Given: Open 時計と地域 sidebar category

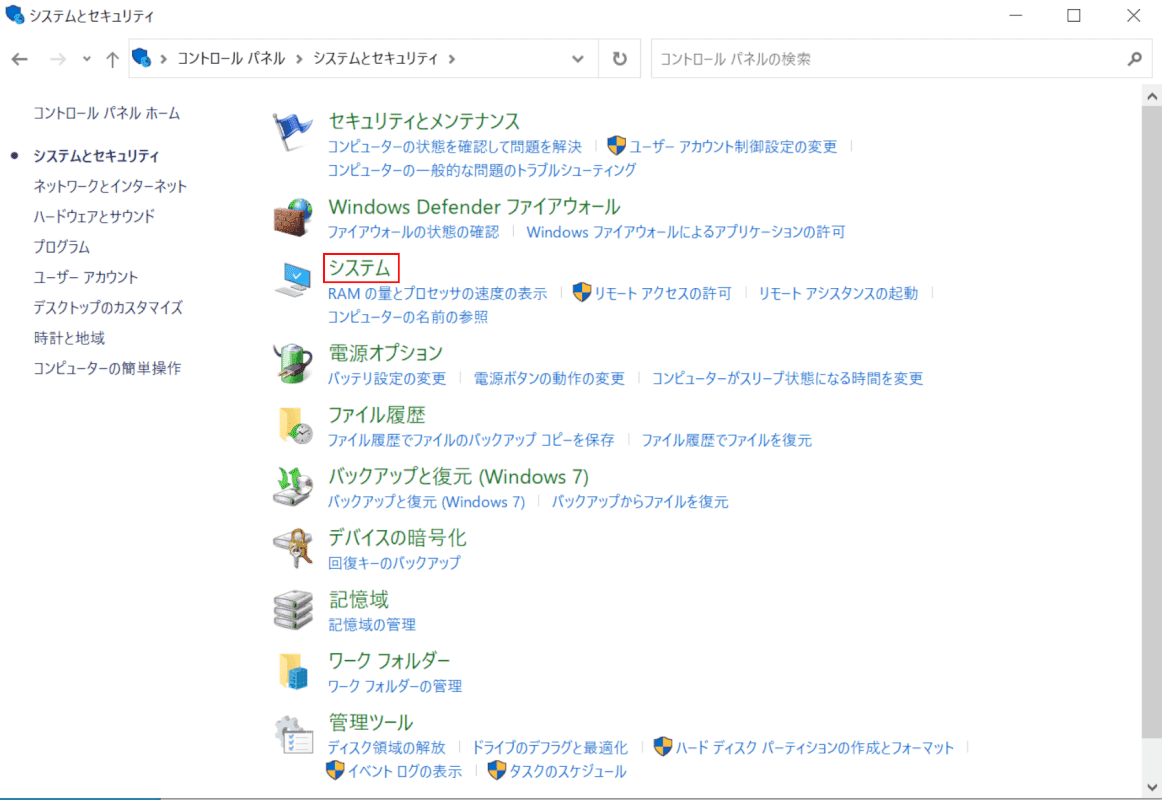Looking at the screenshot, I should tap(70, 338).
